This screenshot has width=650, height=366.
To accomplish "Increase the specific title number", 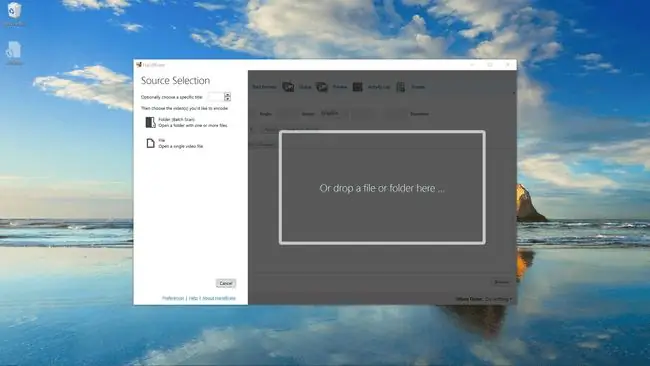I will click(227, 95).
